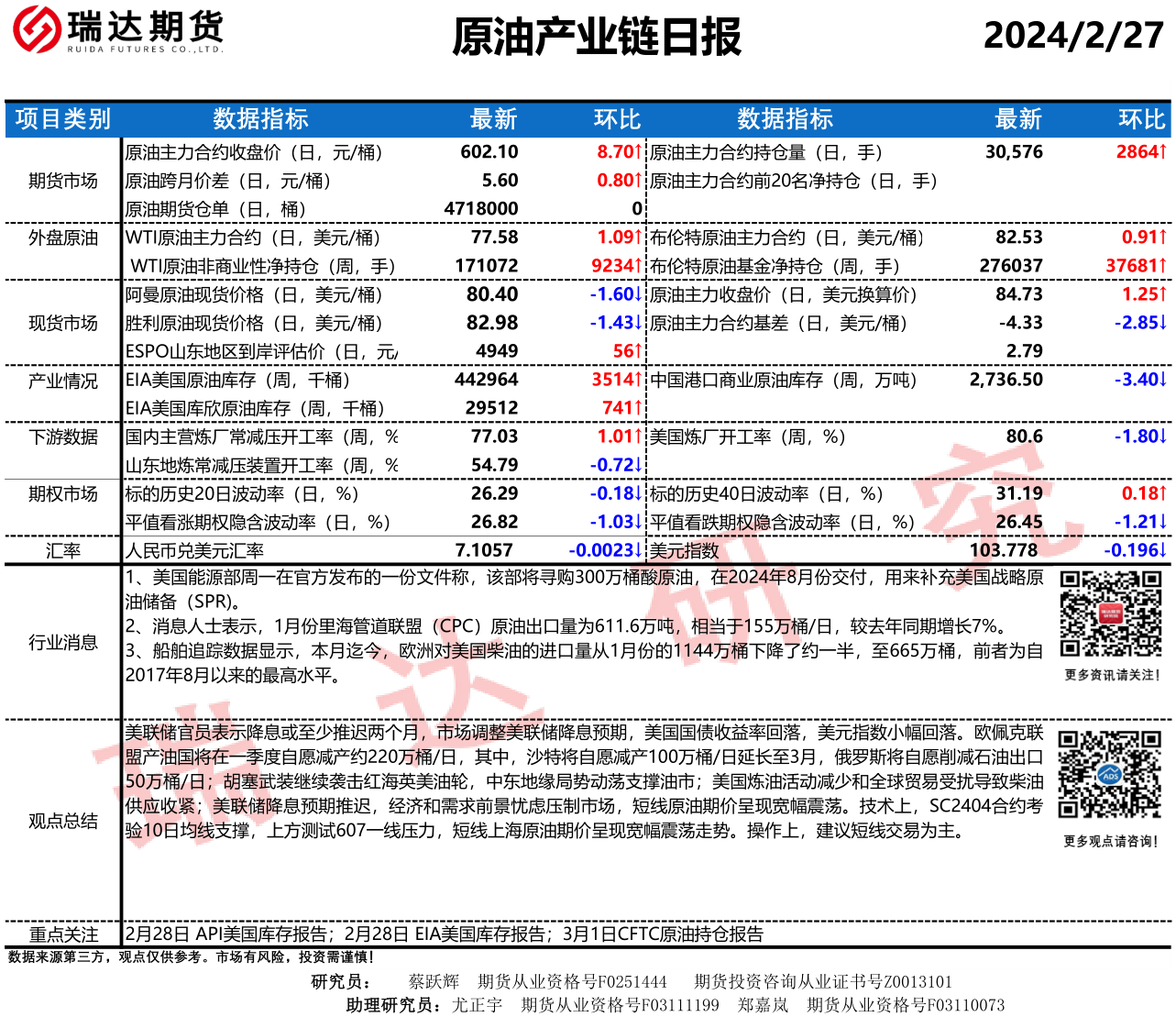Click the 原油产业链日报 report title
Screen dimensions: 1176x1017
click(596, 37)
